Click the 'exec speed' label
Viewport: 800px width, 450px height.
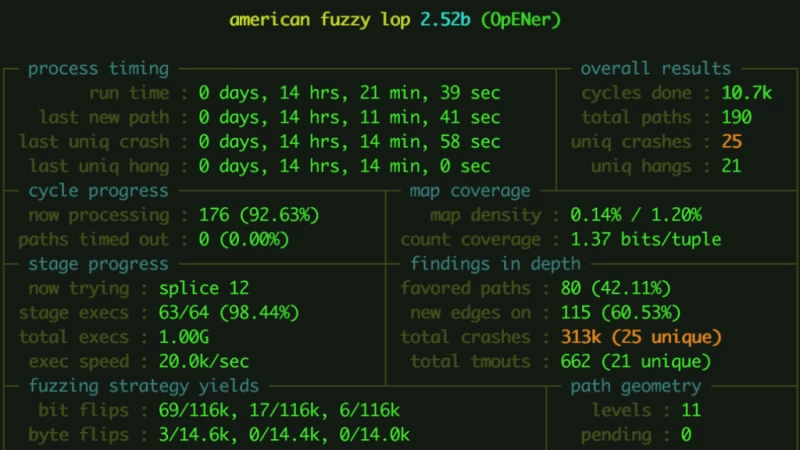pyautogui.click(x=79, y=362)
